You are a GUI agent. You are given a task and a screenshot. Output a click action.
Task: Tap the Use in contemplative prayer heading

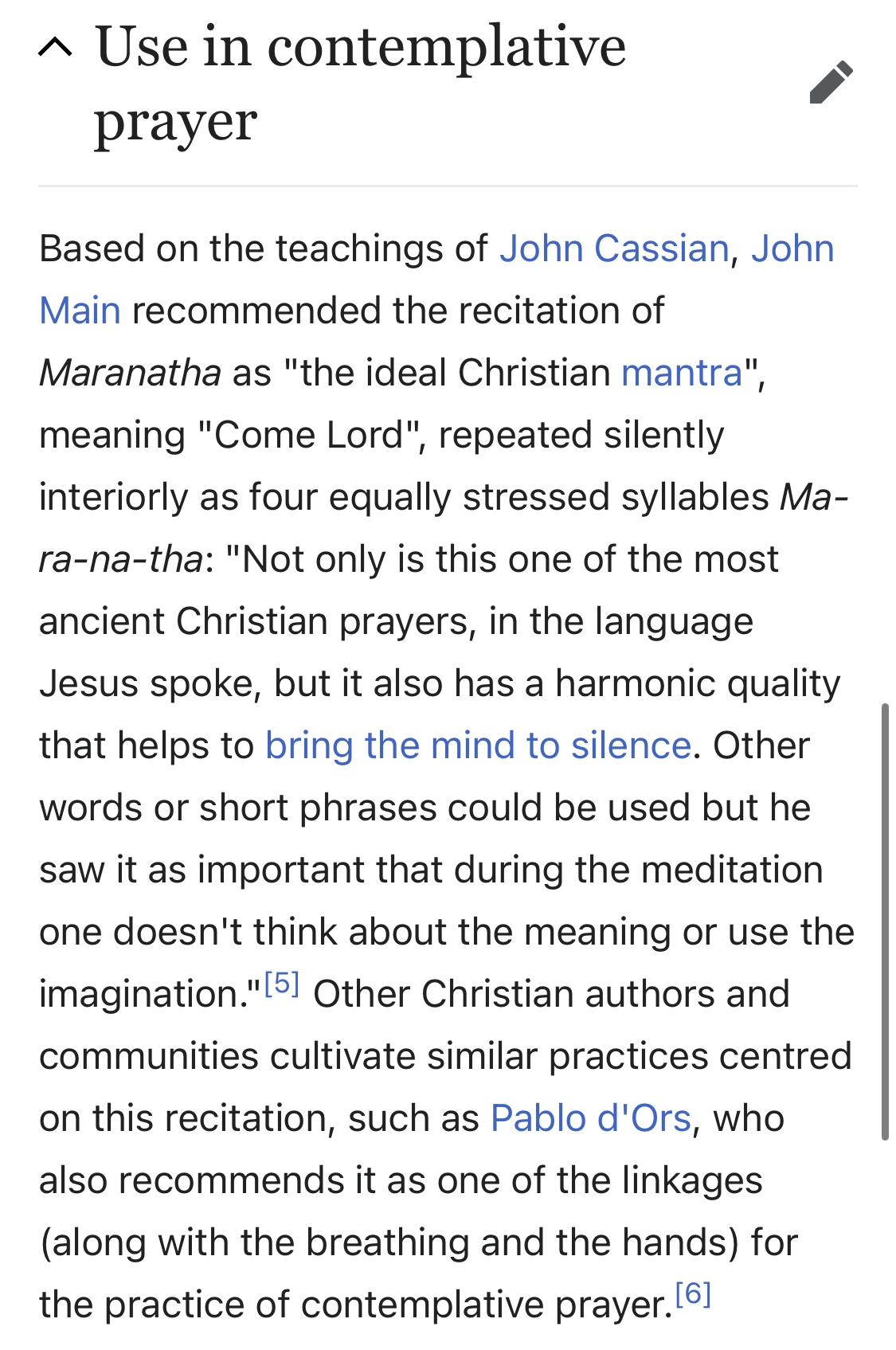click(360, 84)
